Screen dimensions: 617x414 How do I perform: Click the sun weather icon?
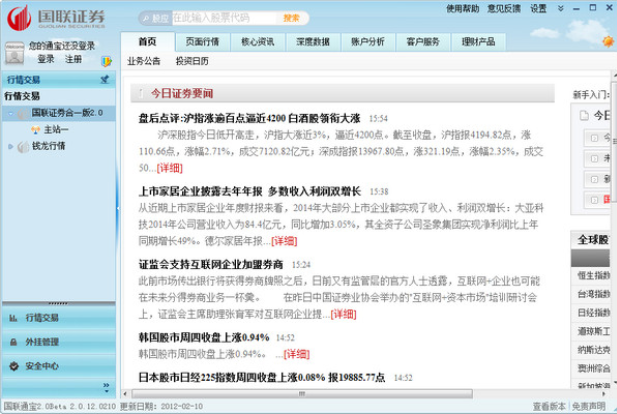608,41
